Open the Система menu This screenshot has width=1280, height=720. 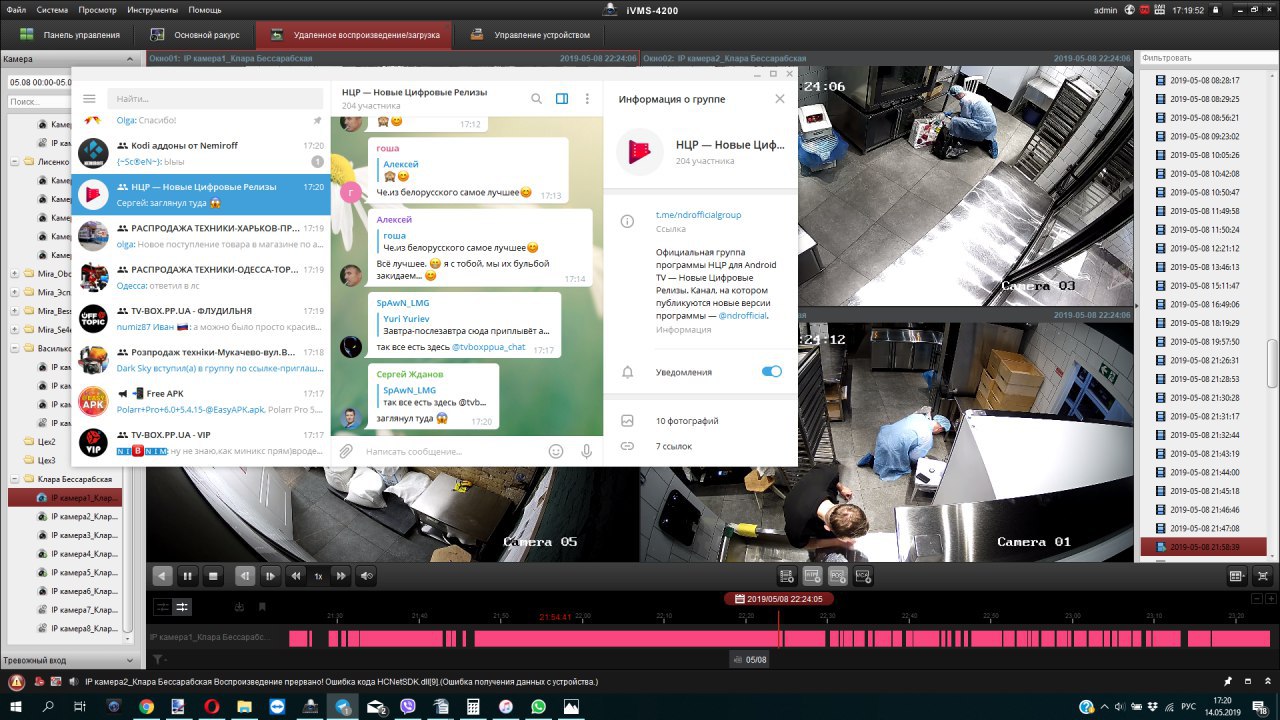point(52,9)
